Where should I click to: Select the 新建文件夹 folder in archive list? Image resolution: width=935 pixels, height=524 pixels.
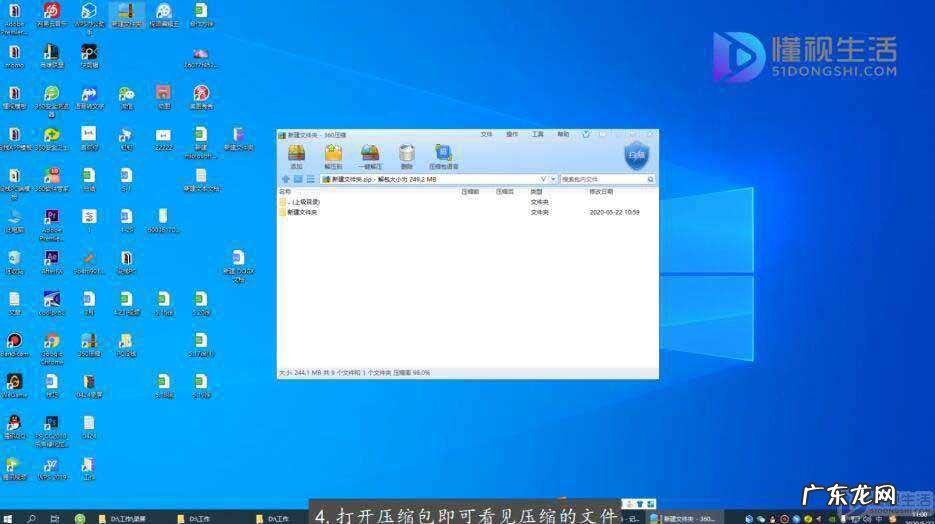(x=302, y=212)
